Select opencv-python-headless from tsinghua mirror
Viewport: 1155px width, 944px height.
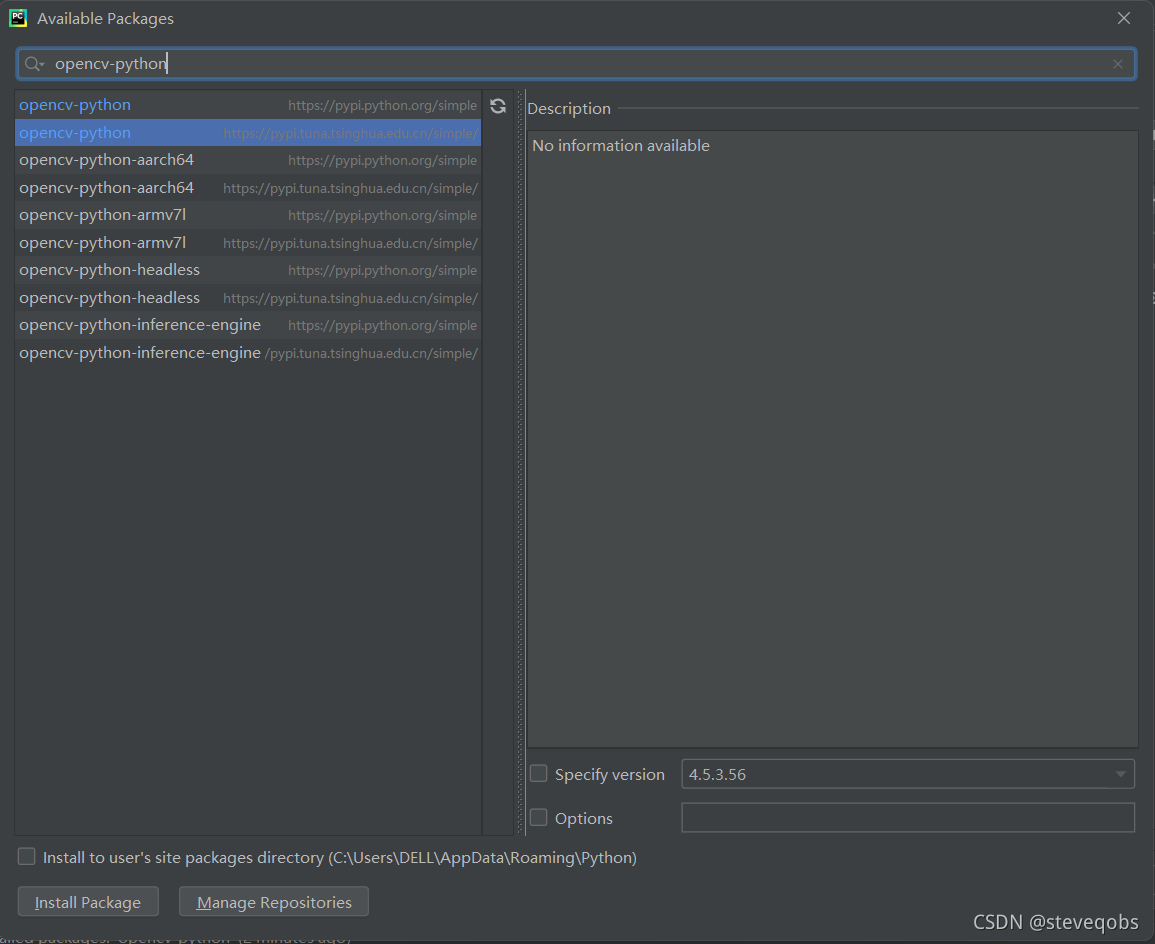(248, 297)
